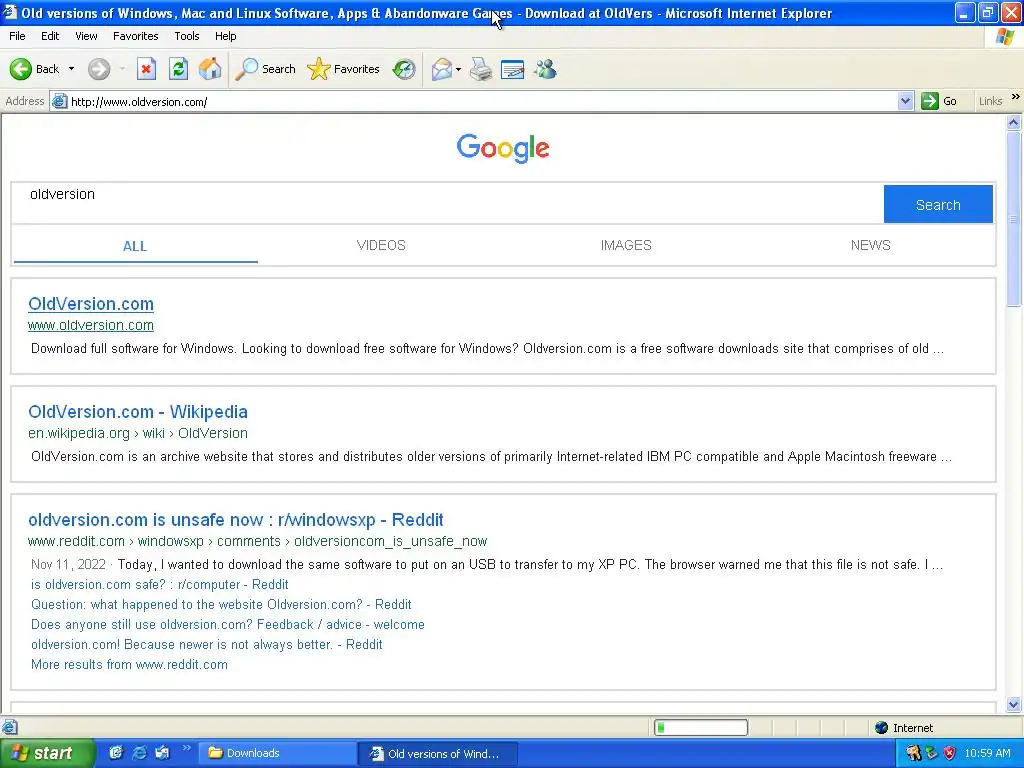1024x768 pixels.
Task: Expand the Quick Launch chevron
Action: (x=187, y=748)
